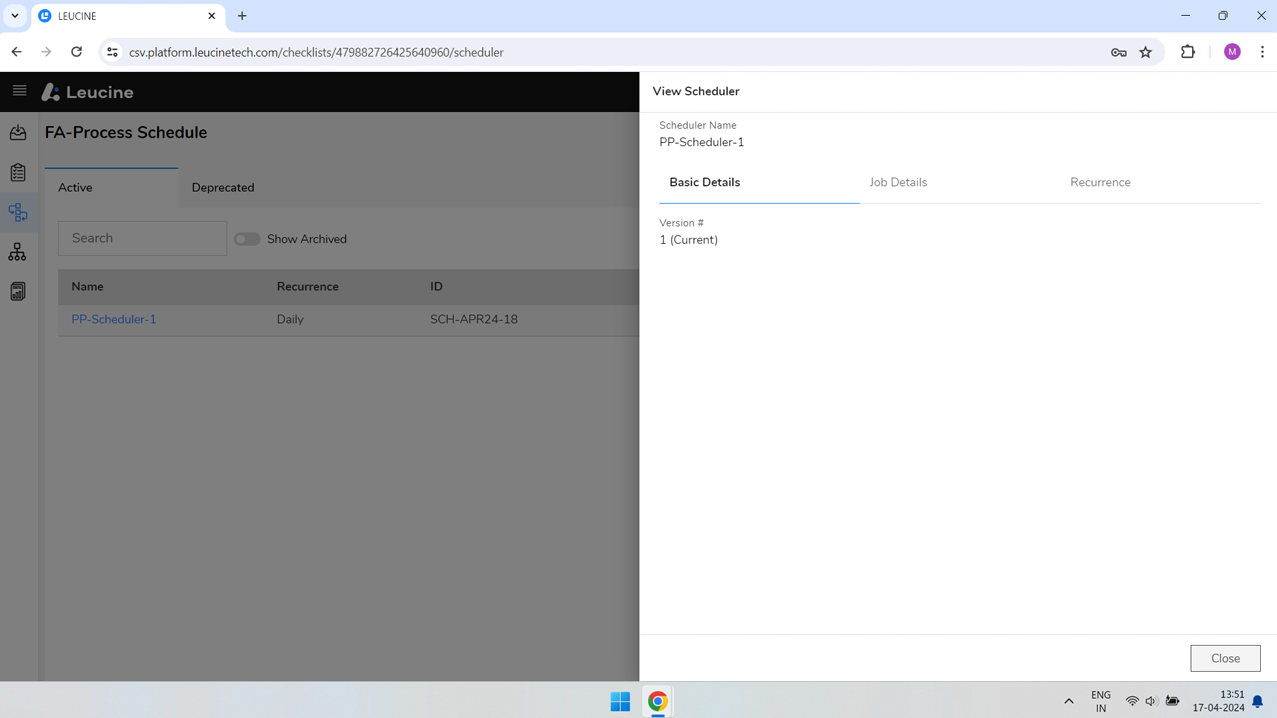Click the browser address bar URL
This screenshot has height=718, width=1277.
coord(316,52)
